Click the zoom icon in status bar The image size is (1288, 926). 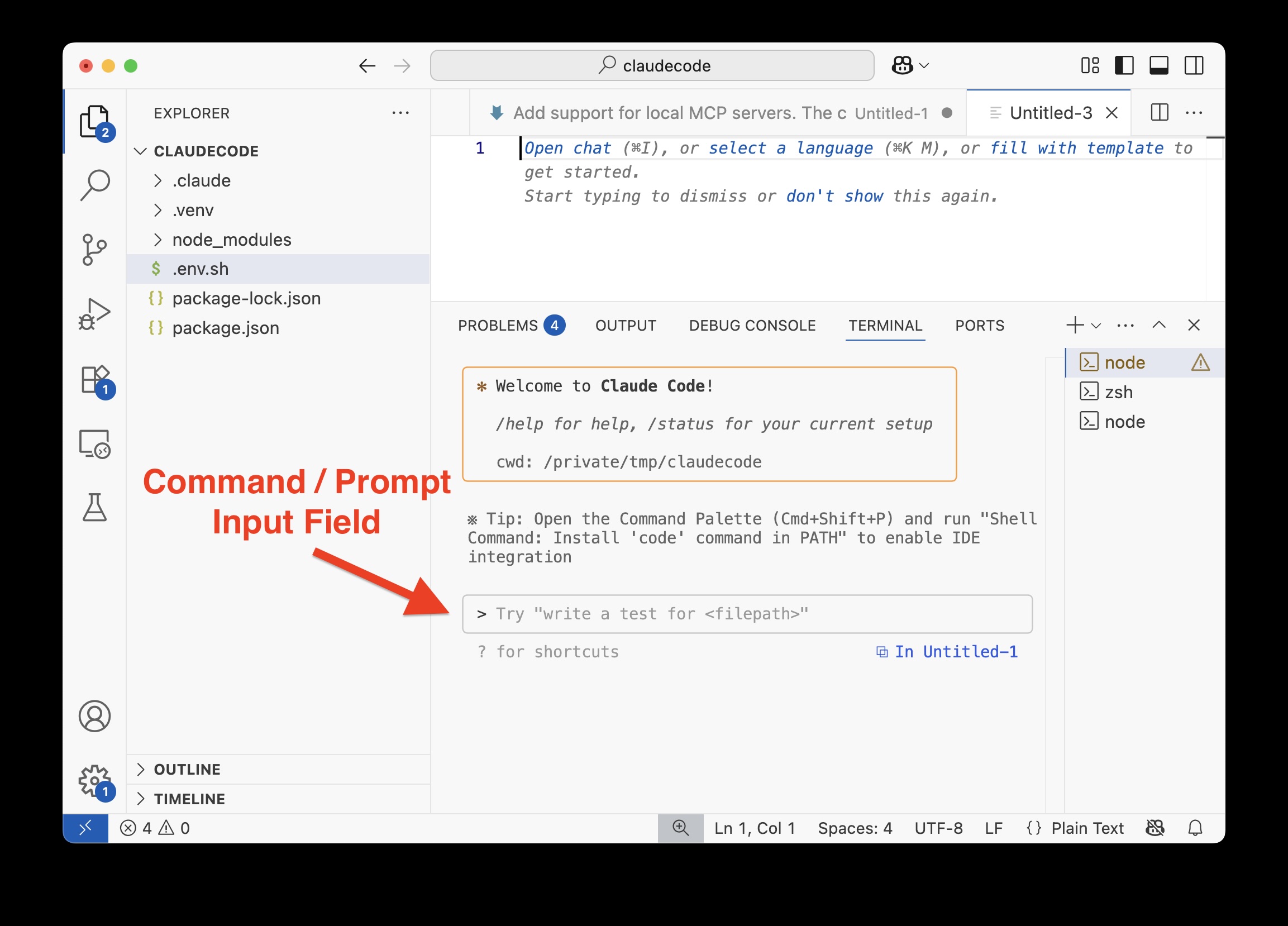click(x=680, y=828)
